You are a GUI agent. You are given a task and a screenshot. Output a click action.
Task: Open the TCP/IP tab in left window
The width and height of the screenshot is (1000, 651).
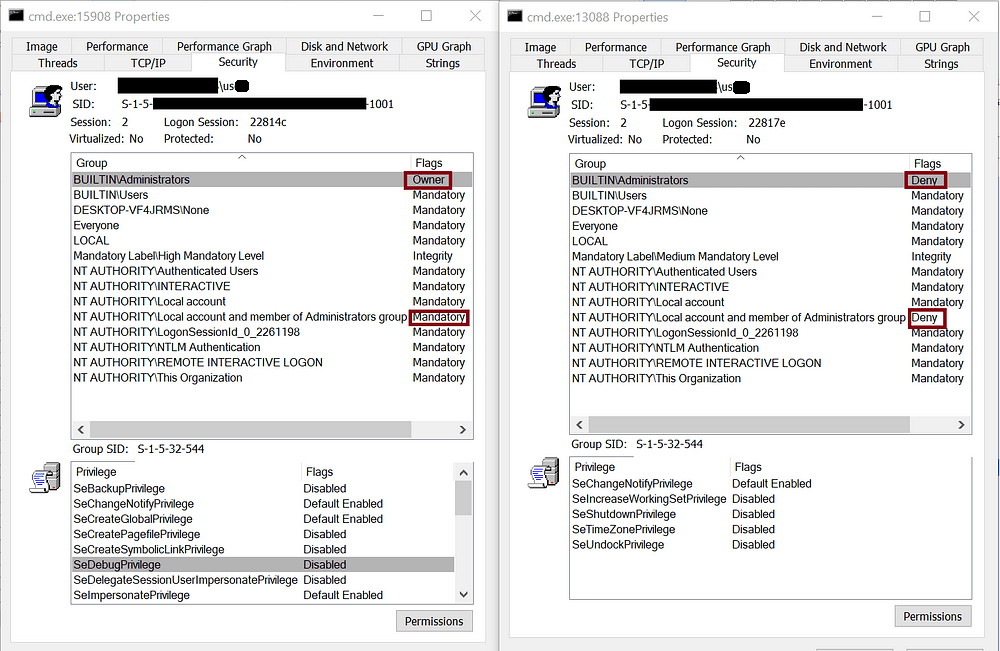(x=145, y=62)
